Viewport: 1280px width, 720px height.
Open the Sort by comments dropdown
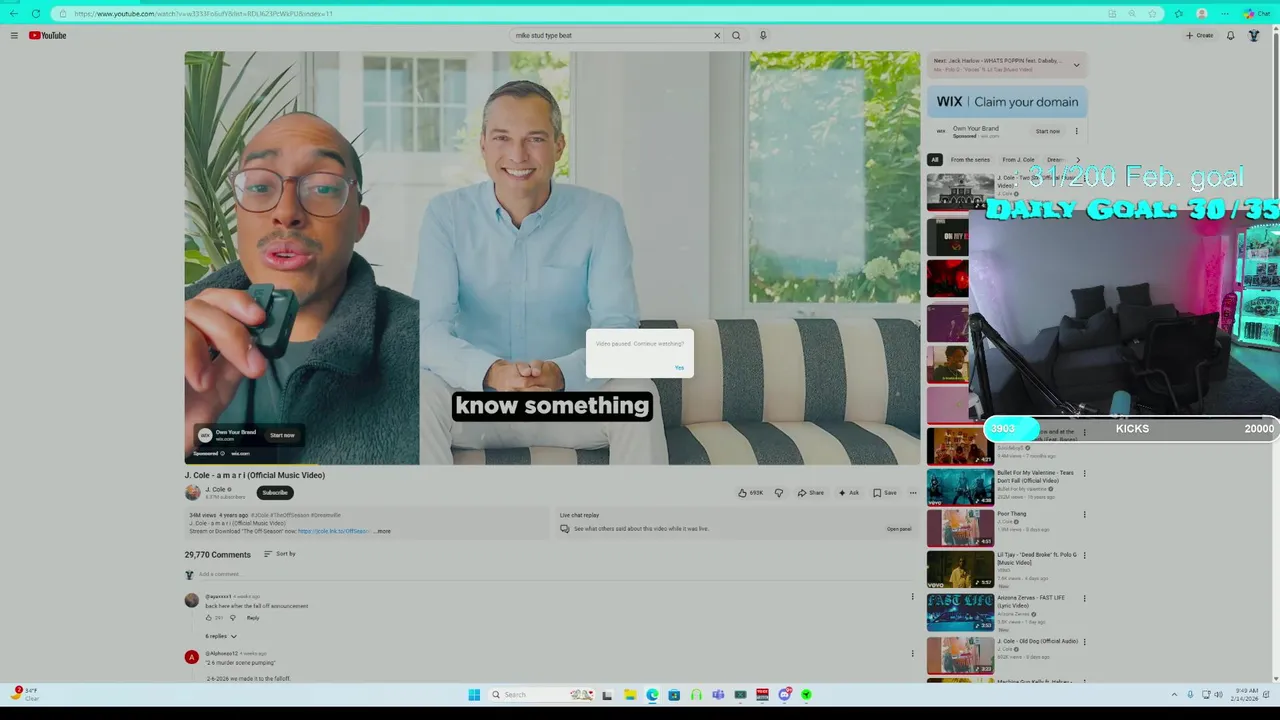[280, 554]
